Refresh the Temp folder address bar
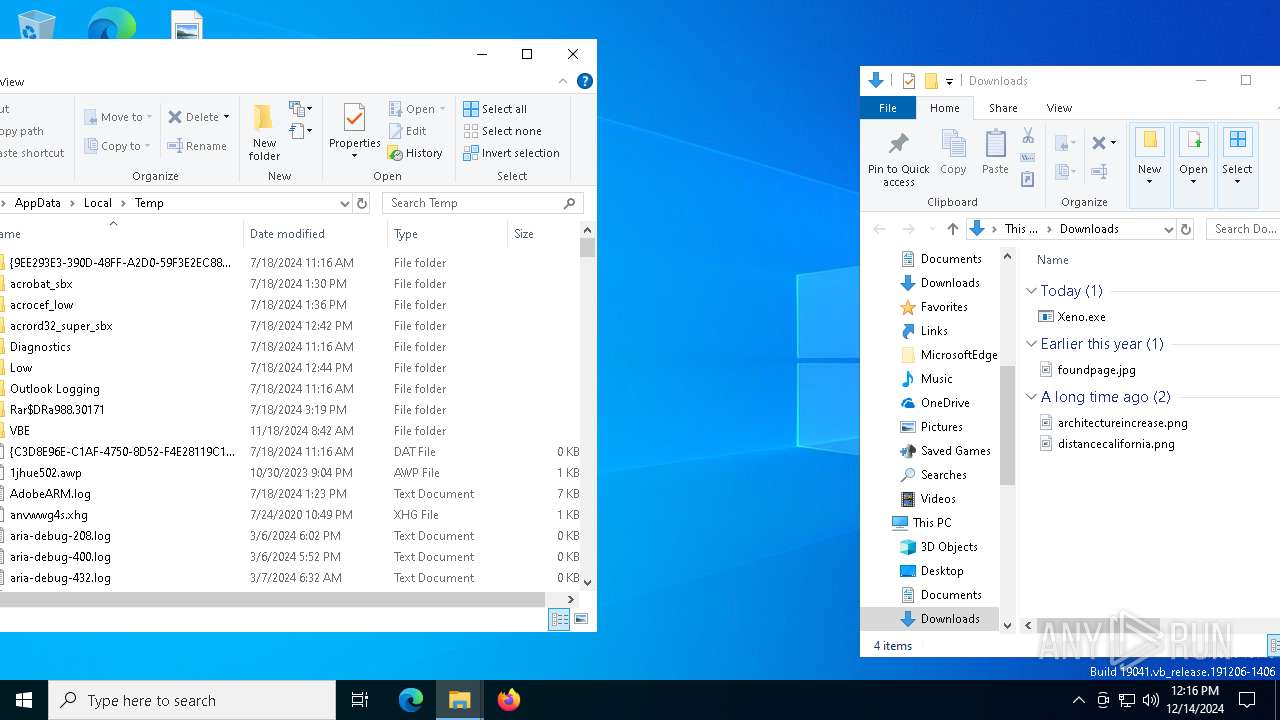The height and width of the screenshot is (720, 1280). click(362, 203)
